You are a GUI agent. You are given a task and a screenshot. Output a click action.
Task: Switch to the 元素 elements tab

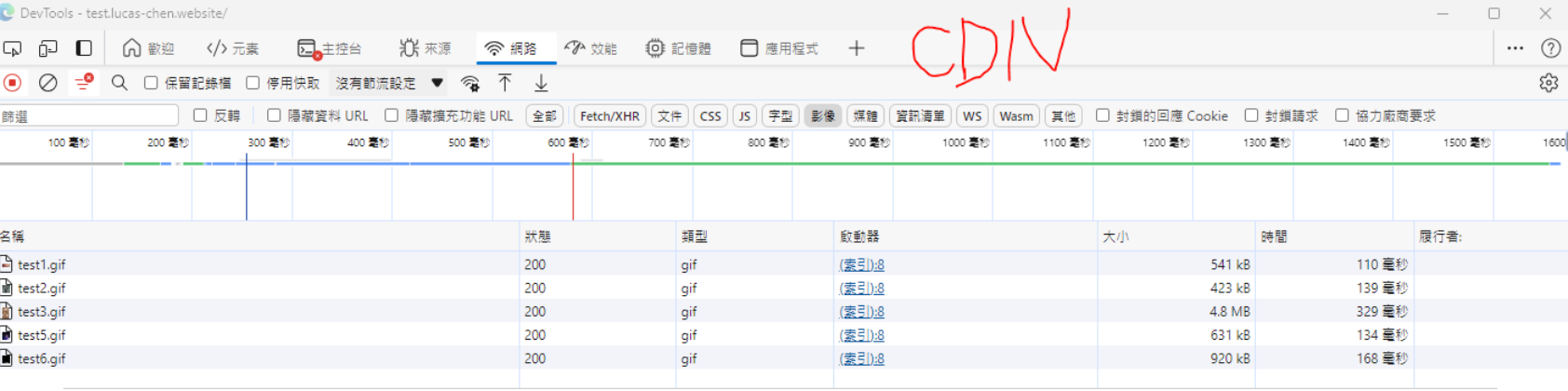(x=233, y=48)
